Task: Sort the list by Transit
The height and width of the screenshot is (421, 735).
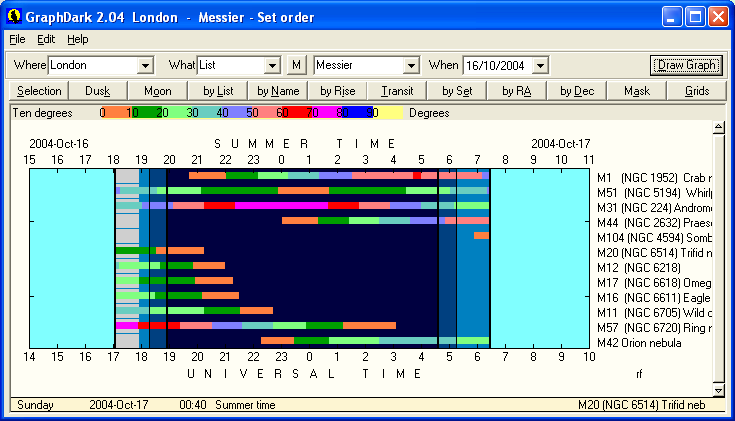Action: point(397,91)
